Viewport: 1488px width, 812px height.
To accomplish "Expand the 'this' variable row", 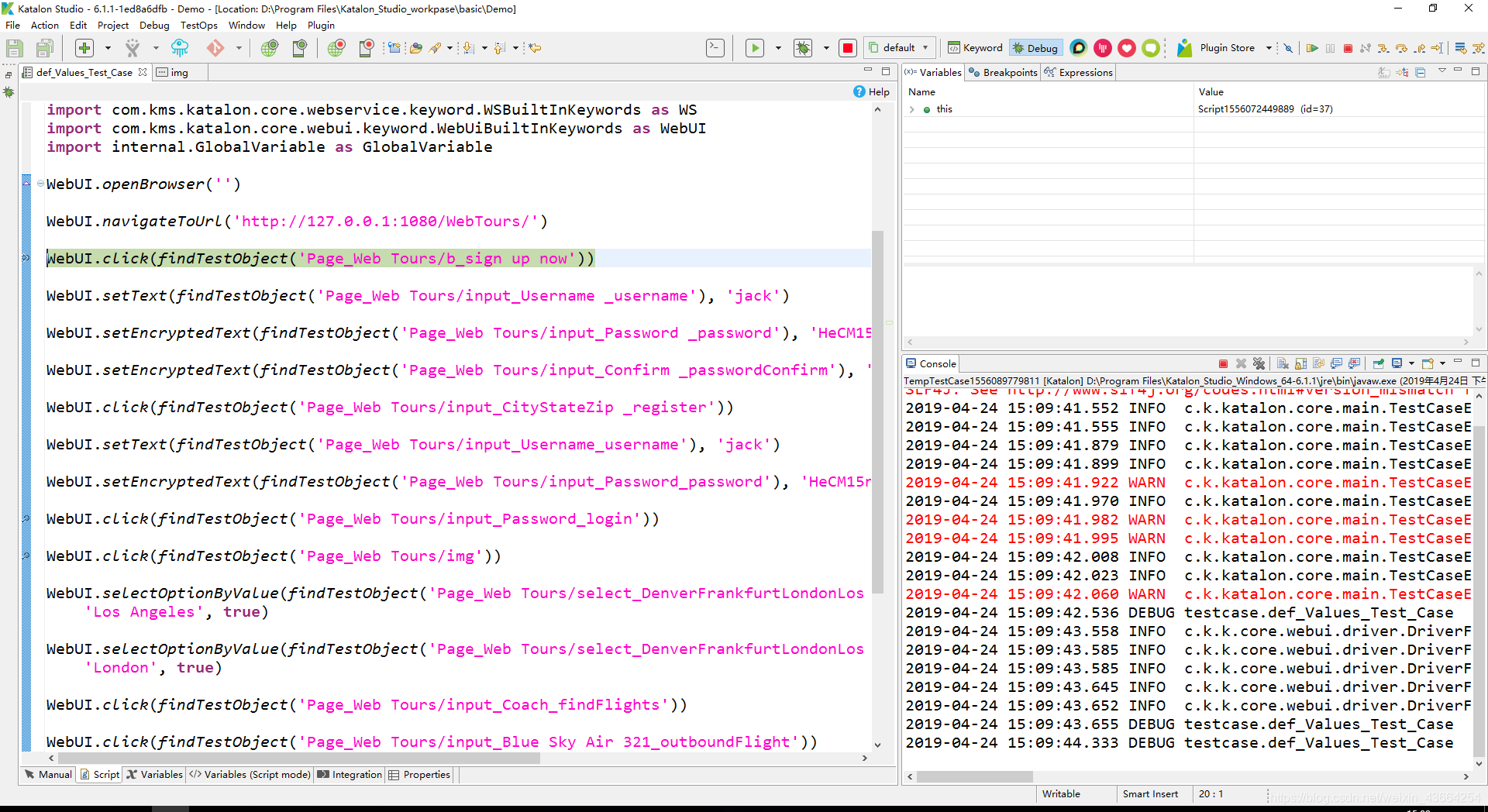I will (x=912, y=109).
